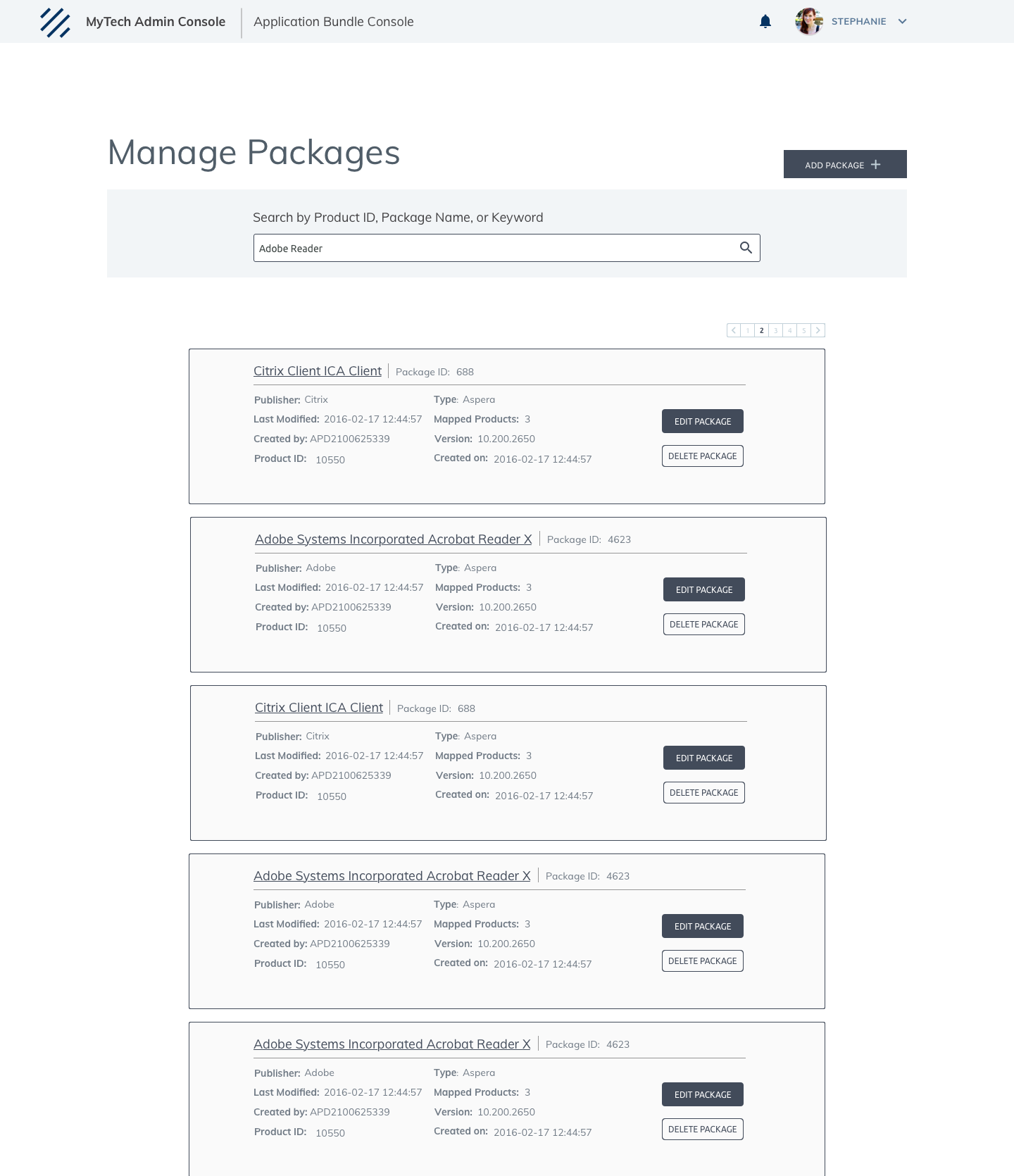Jump to results page 1

pos(748,330)
